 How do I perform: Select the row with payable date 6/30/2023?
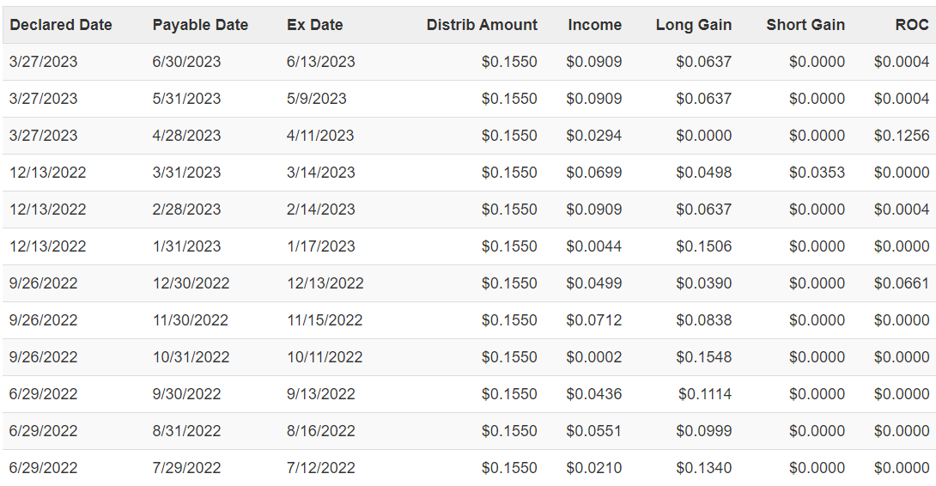tap(469, 62)
